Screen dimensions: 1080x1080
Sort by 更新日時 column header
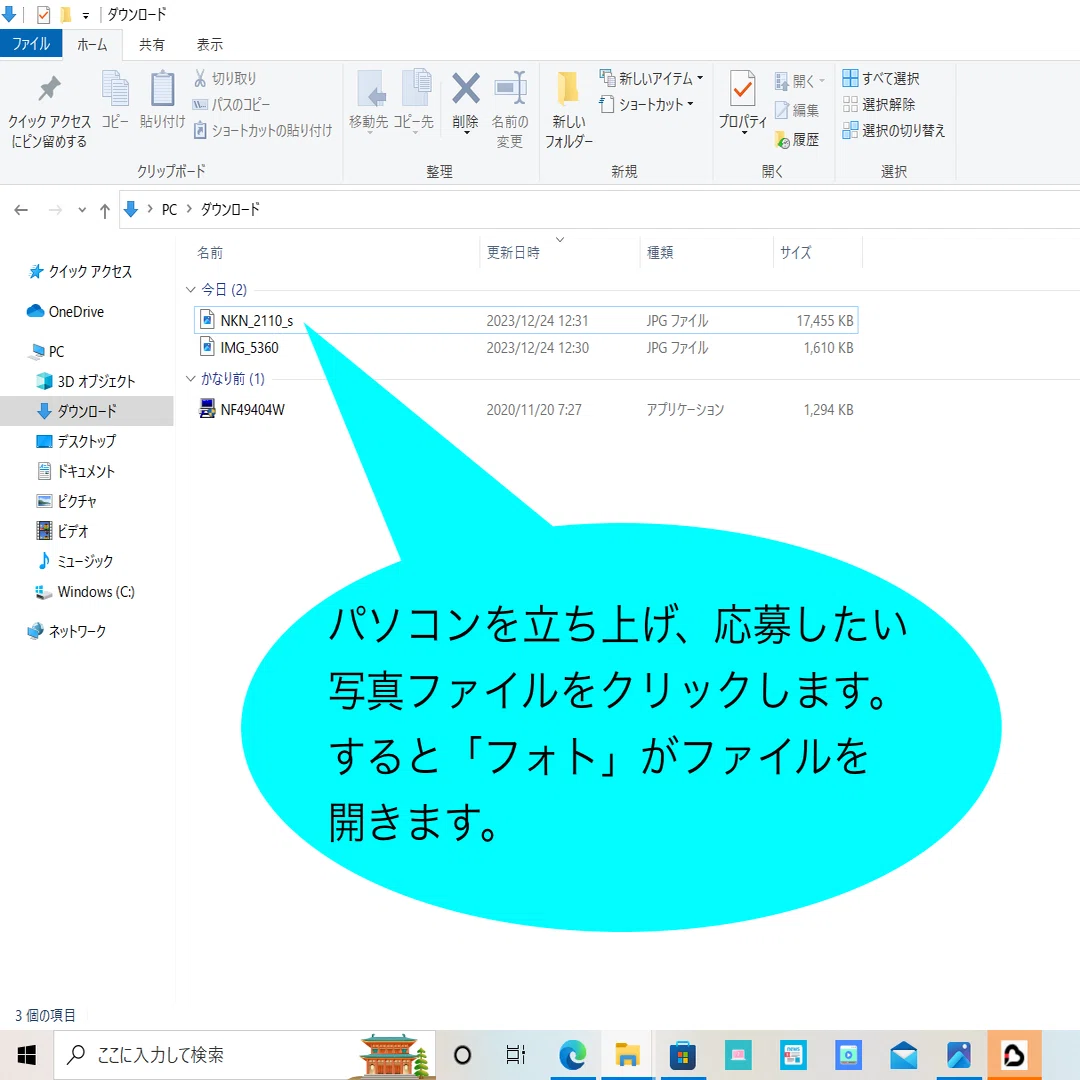(513, 253)
